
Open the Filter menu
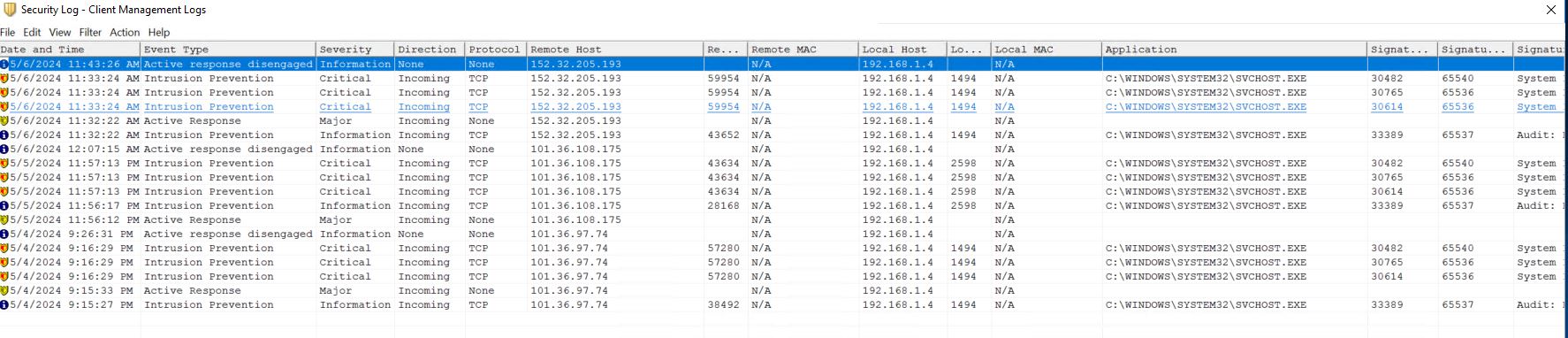(90, 32)
